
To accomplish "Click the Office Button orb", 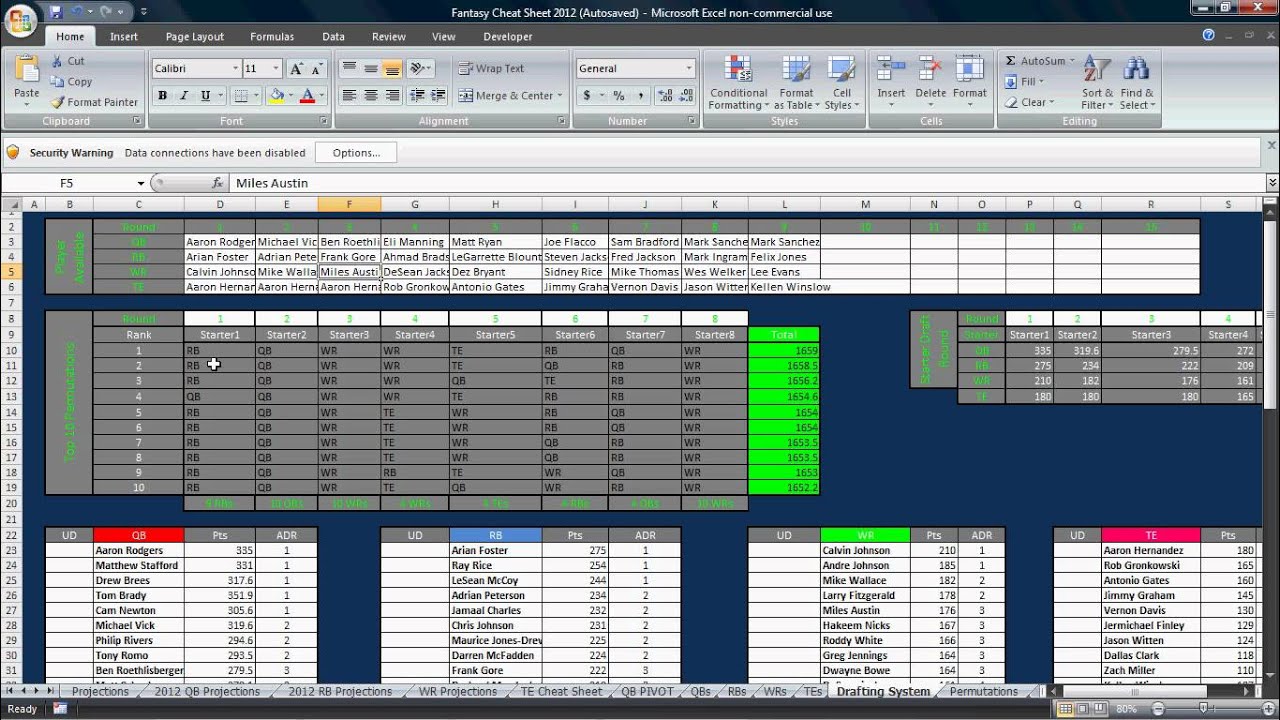I will pyautogui.click(x=20, y=18).
